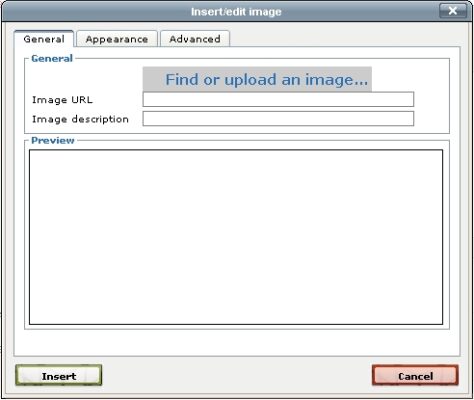Focus the Image URL input field
The height and width of the screenshot is (400, 474).
(278, 99)
